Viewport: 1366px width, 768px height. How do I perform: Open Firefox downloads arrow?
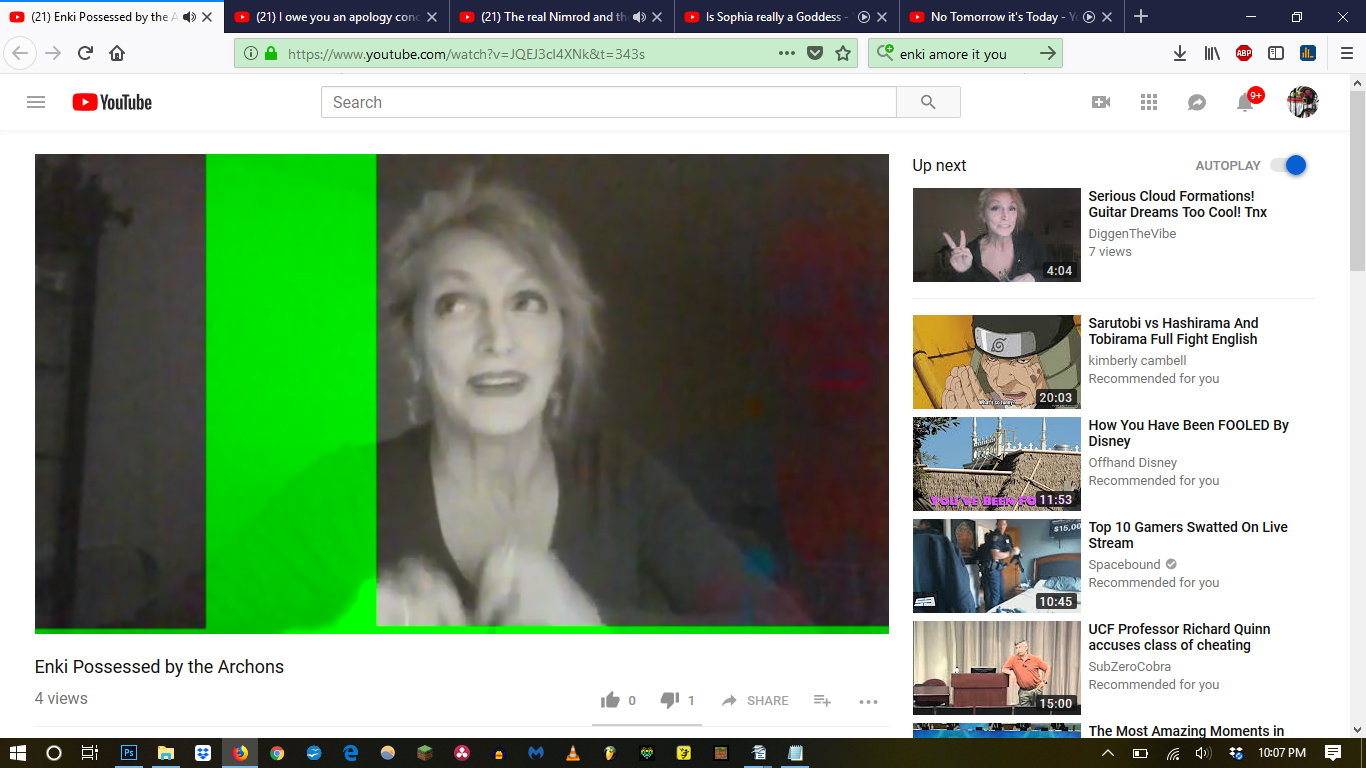tap(1180, 53)
